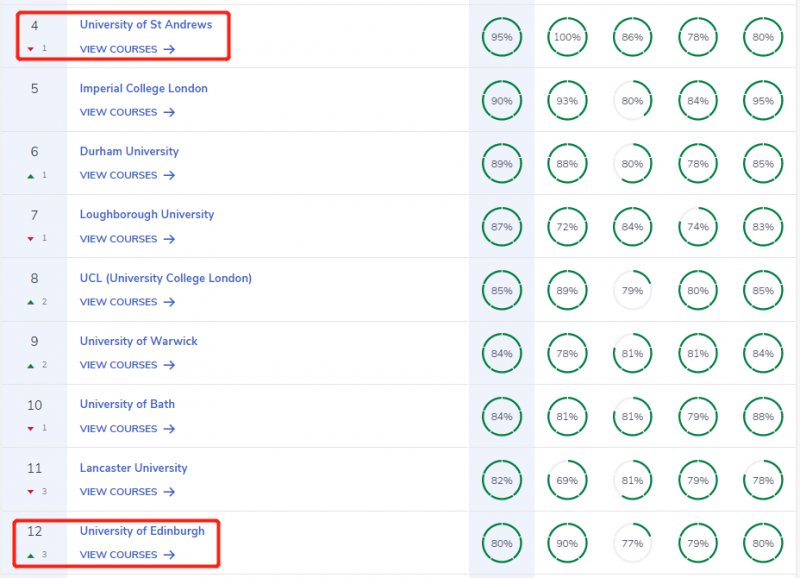This screenshot has width=800, height=578.
Task: Click rank number 5
Action: click(34, 89)
